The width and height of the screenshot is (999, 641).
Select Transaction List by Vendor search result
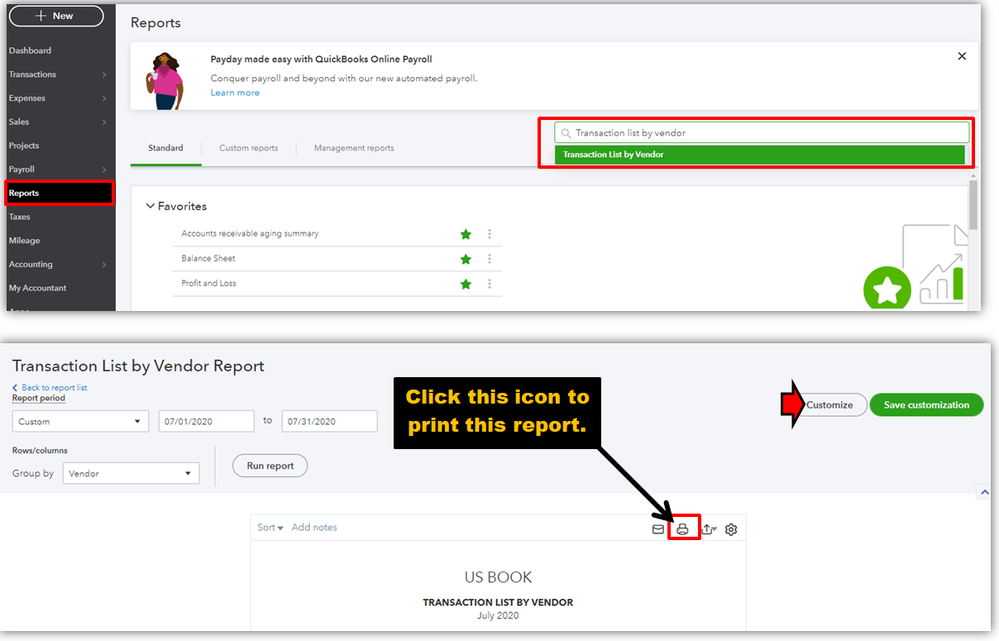pos(759,155)
